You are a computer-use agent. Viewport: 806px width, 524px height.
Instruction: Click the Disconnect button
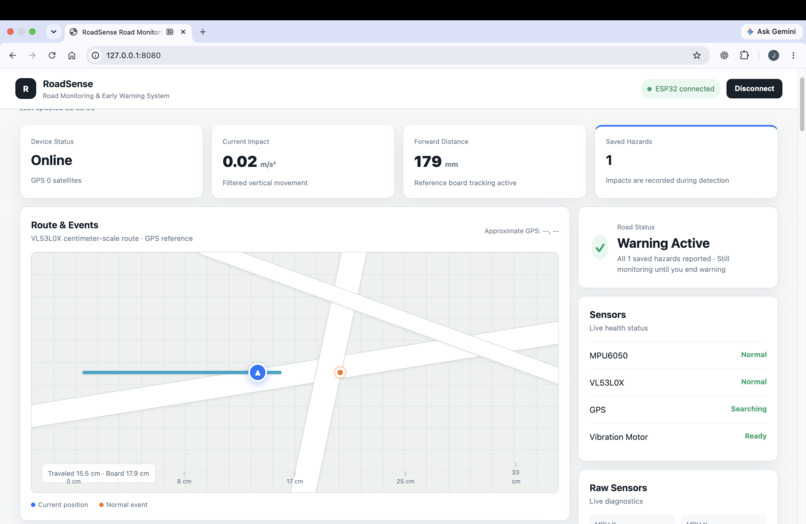pos(754,88)
